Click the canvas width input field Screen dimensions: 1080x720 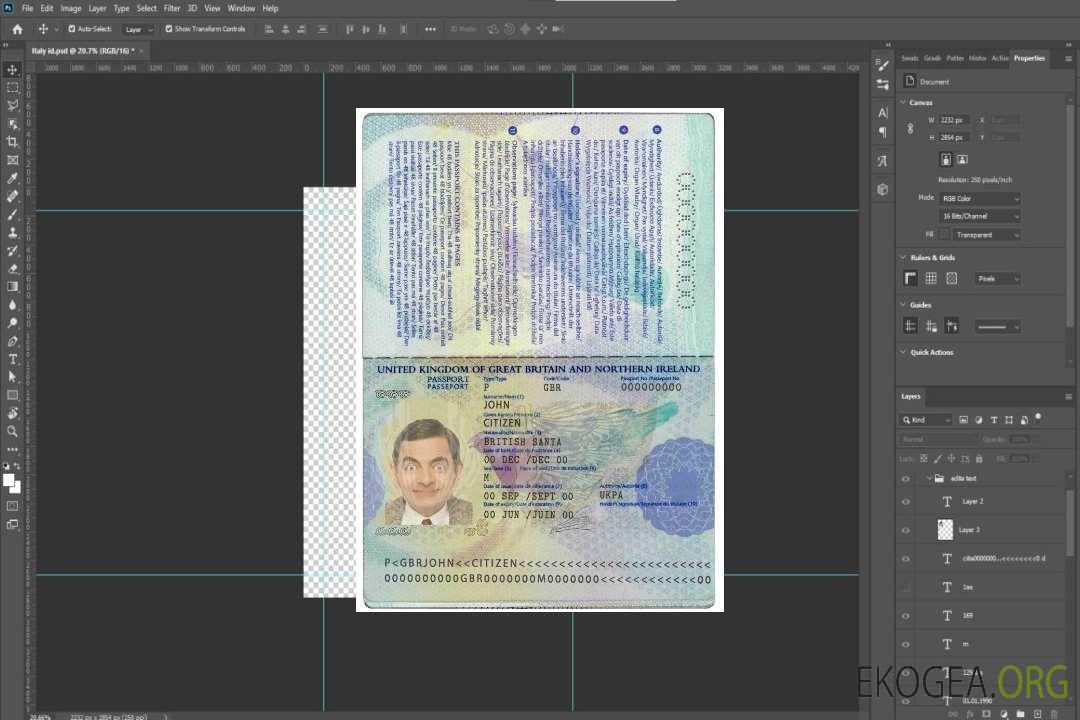pyautogui.click(x=955, y=120)
